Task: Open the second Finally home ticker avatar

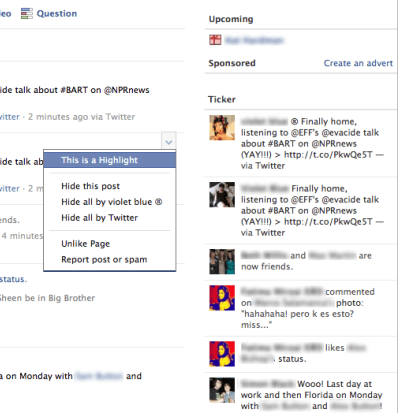Action: pyautogui.click(x=222, y=195)
